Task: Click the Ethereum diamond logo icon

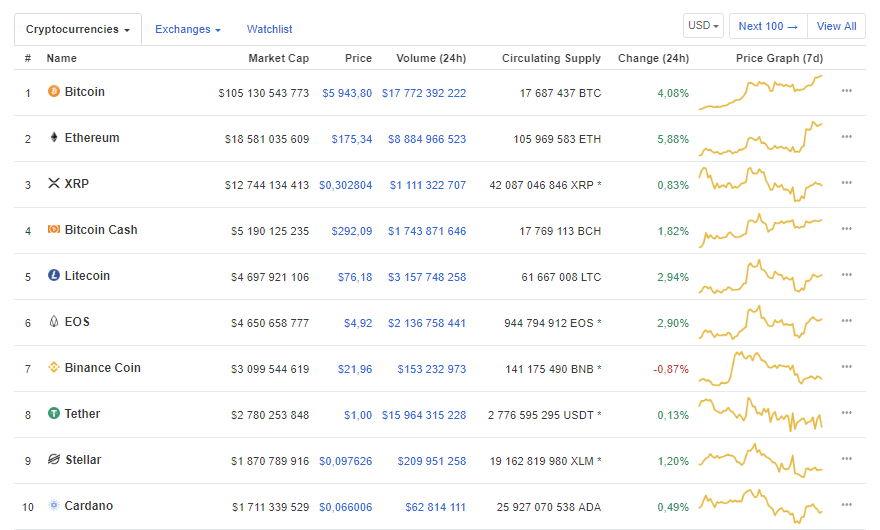Action: [x=54, y=137]
